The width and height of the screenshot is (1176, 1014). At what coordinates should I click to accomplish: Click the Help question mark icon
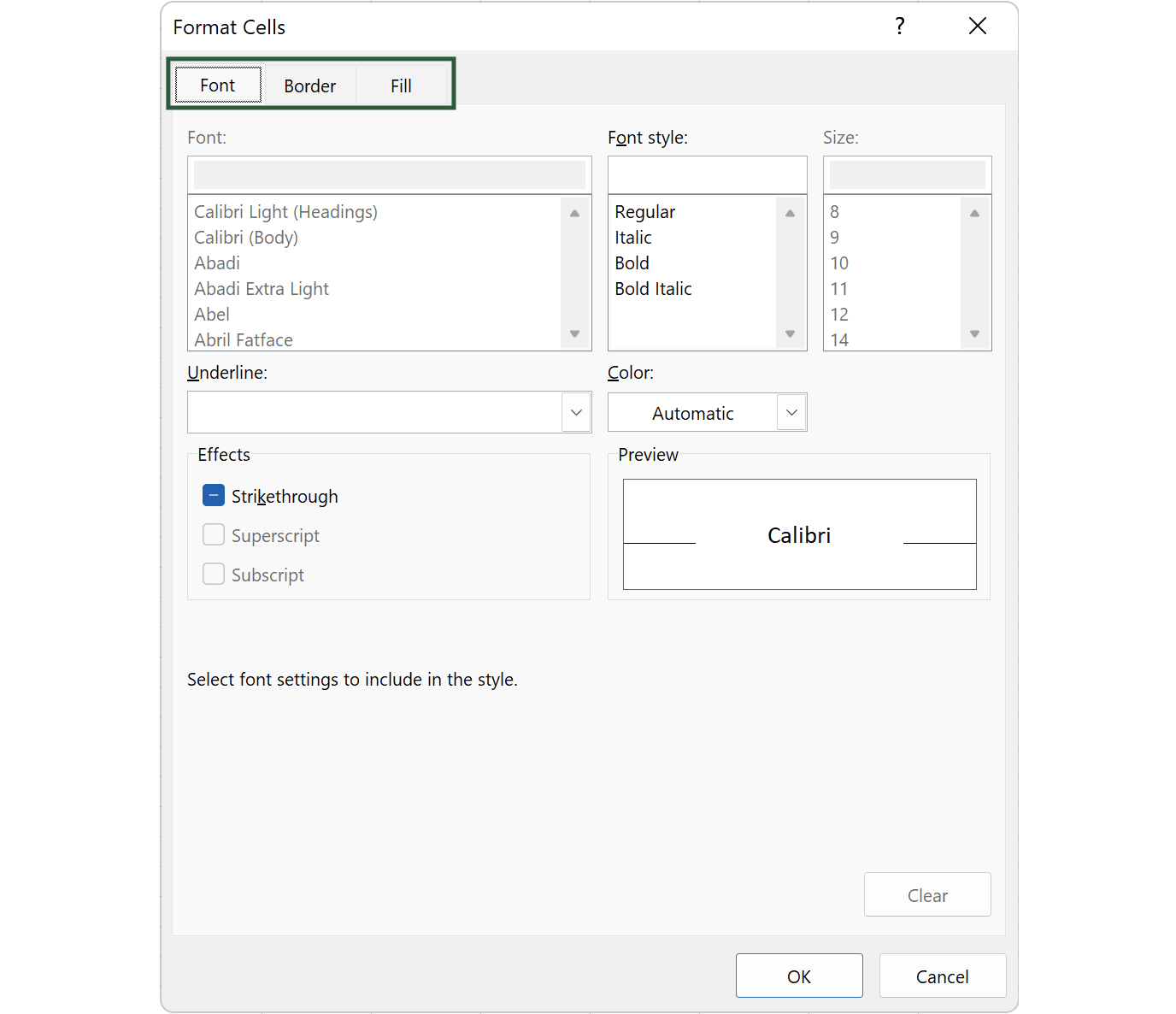899,27
